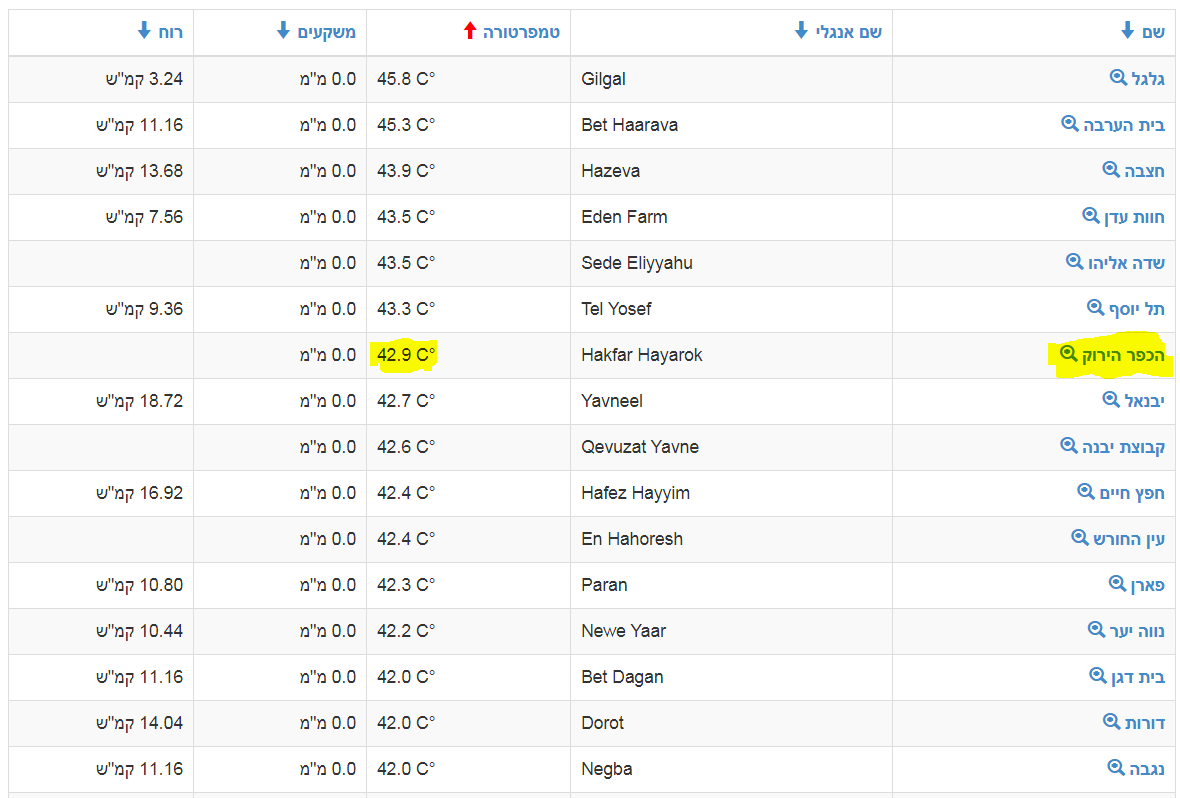Click the magnifier icon next to נגבה

point(1117,768)
